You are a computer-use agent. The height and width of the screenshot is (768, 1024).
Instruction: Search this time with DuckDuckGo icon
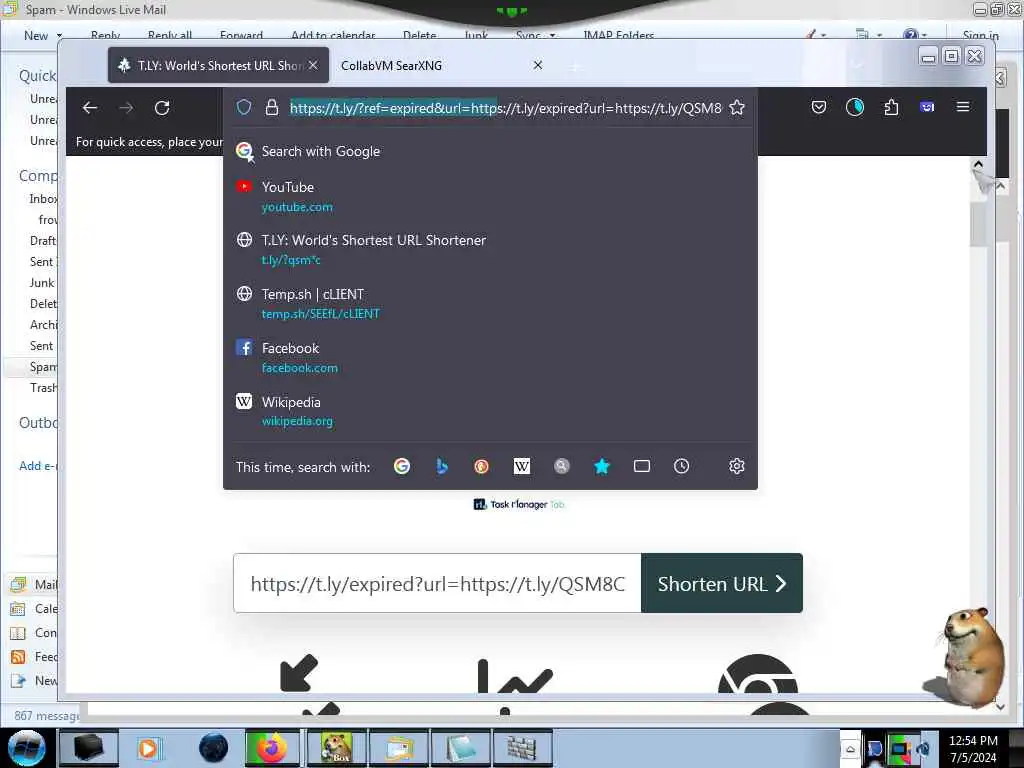pos(481,466)
